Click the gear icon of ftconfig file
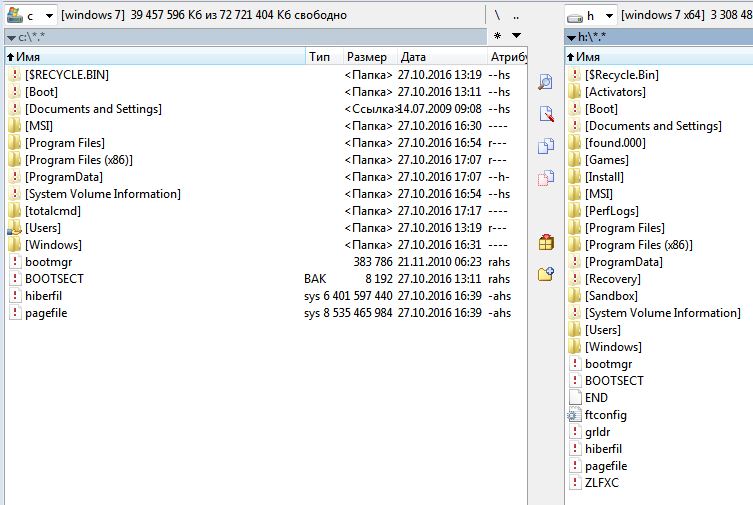 (574, 415)
